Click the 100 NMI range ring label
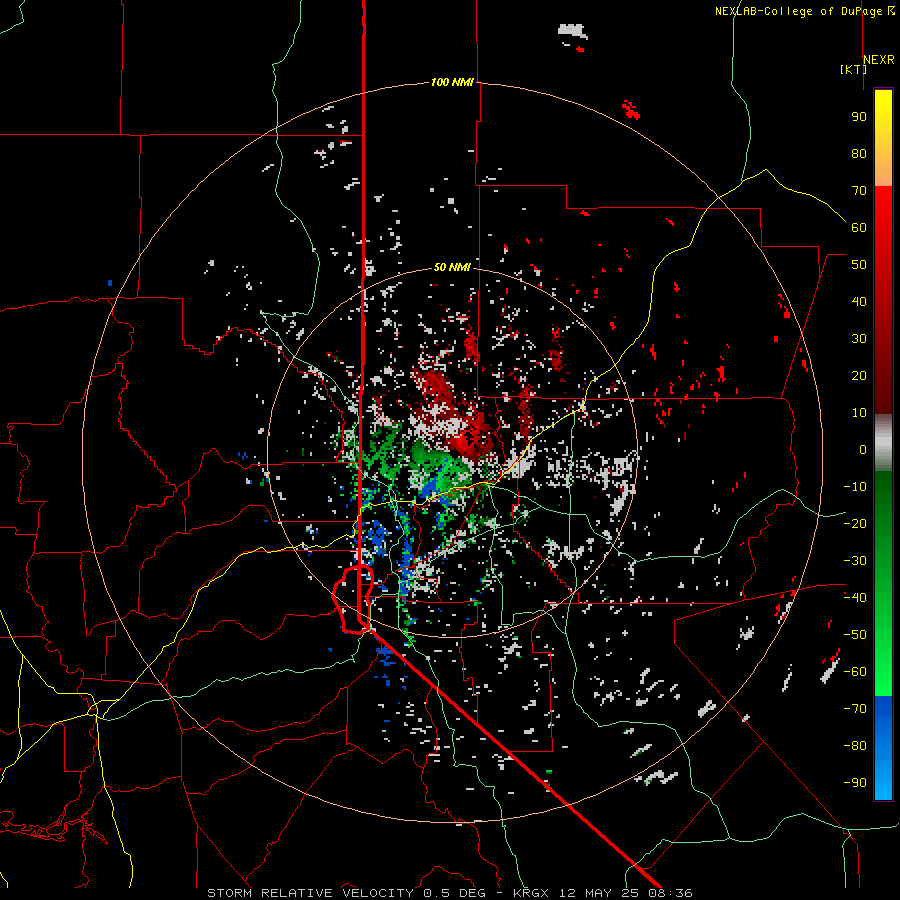The width and height of the screenshot is (900, 900). (452, 82)
